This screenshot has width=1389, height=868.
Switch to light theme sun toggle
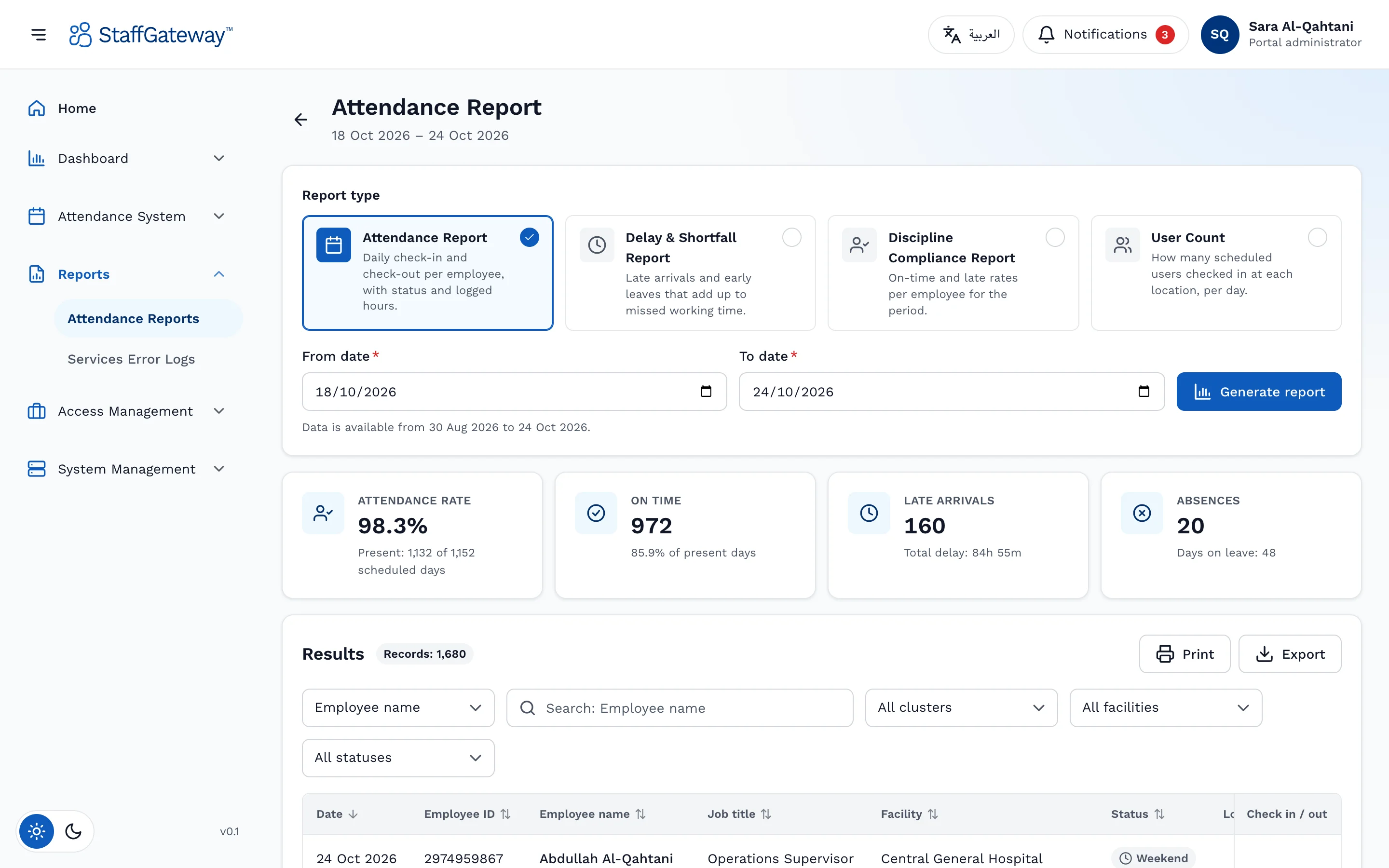point(37,831)
